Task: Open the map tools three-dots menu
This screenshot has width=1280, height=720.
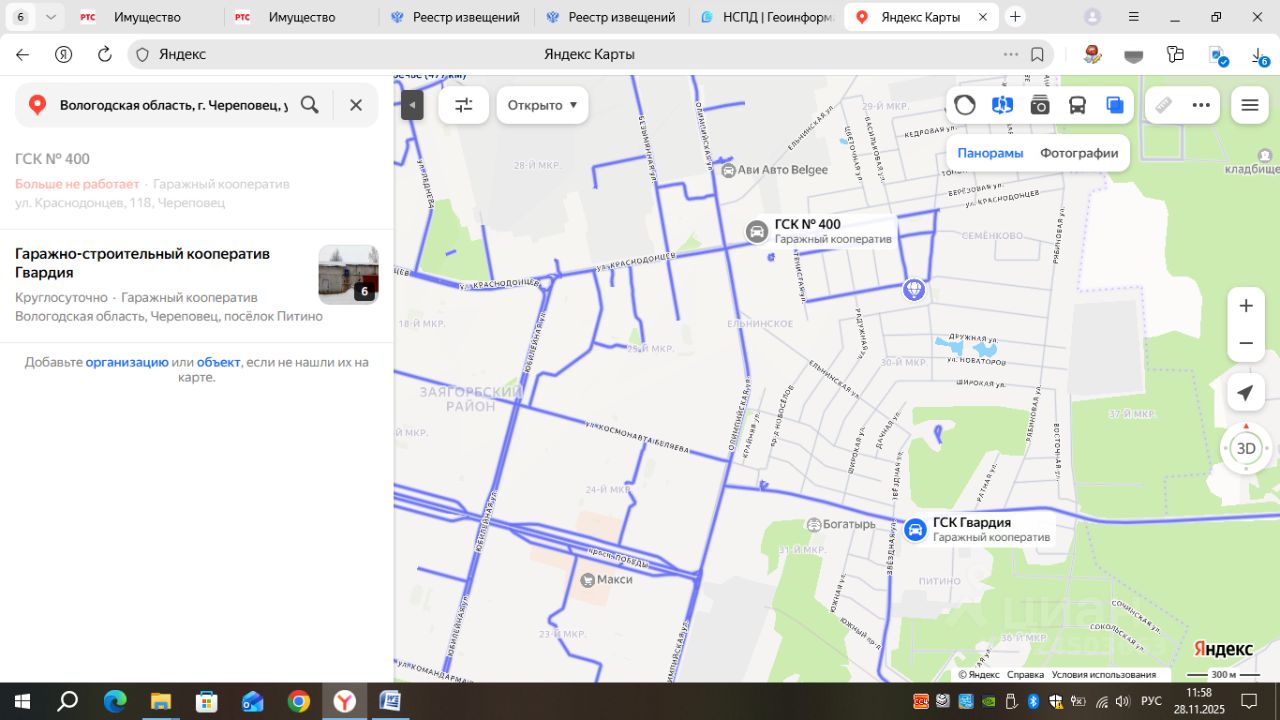Action: coord(1201,105)
